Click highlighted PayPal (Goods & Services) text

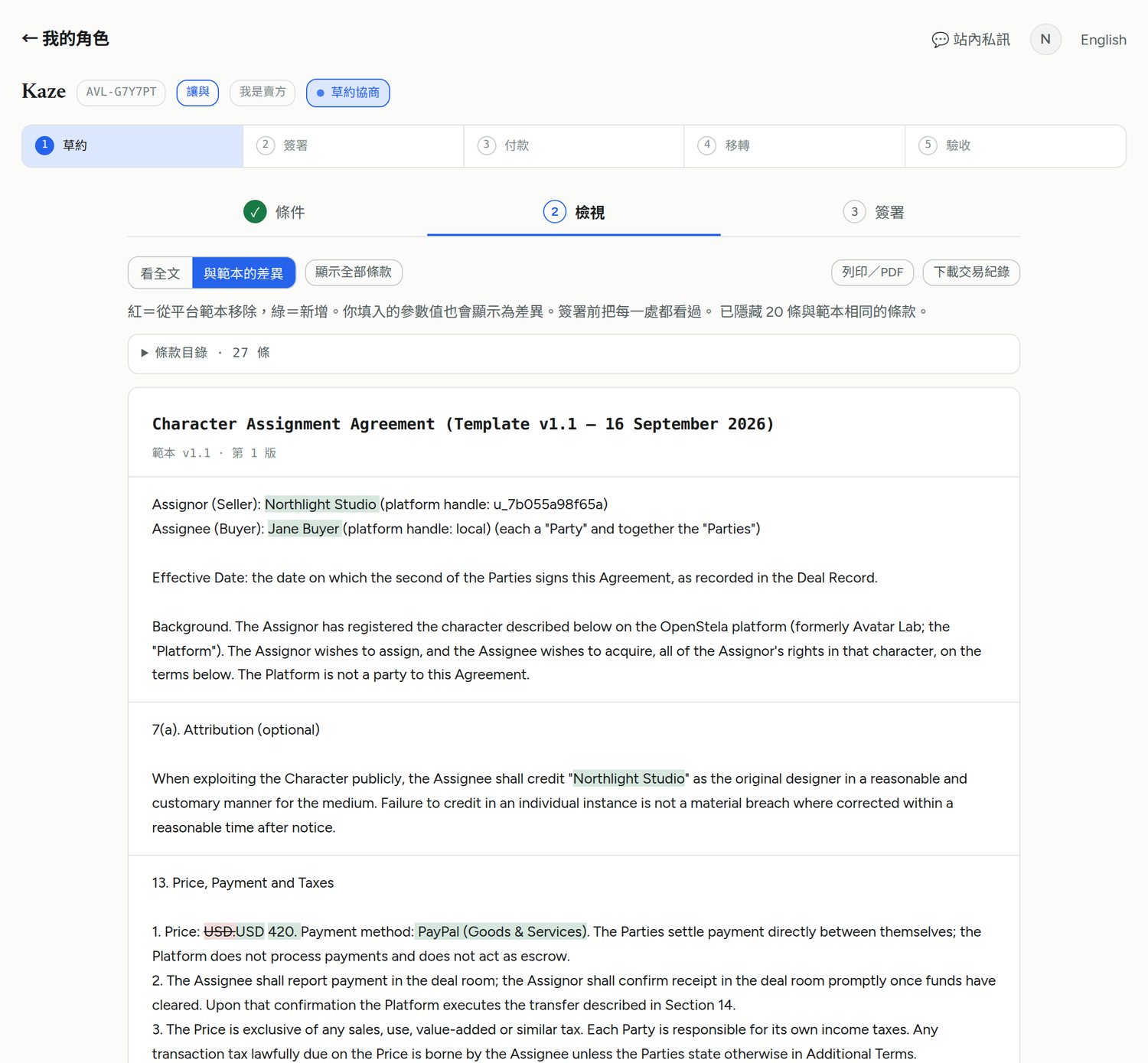pyautogui.click(x=501, y=932)
